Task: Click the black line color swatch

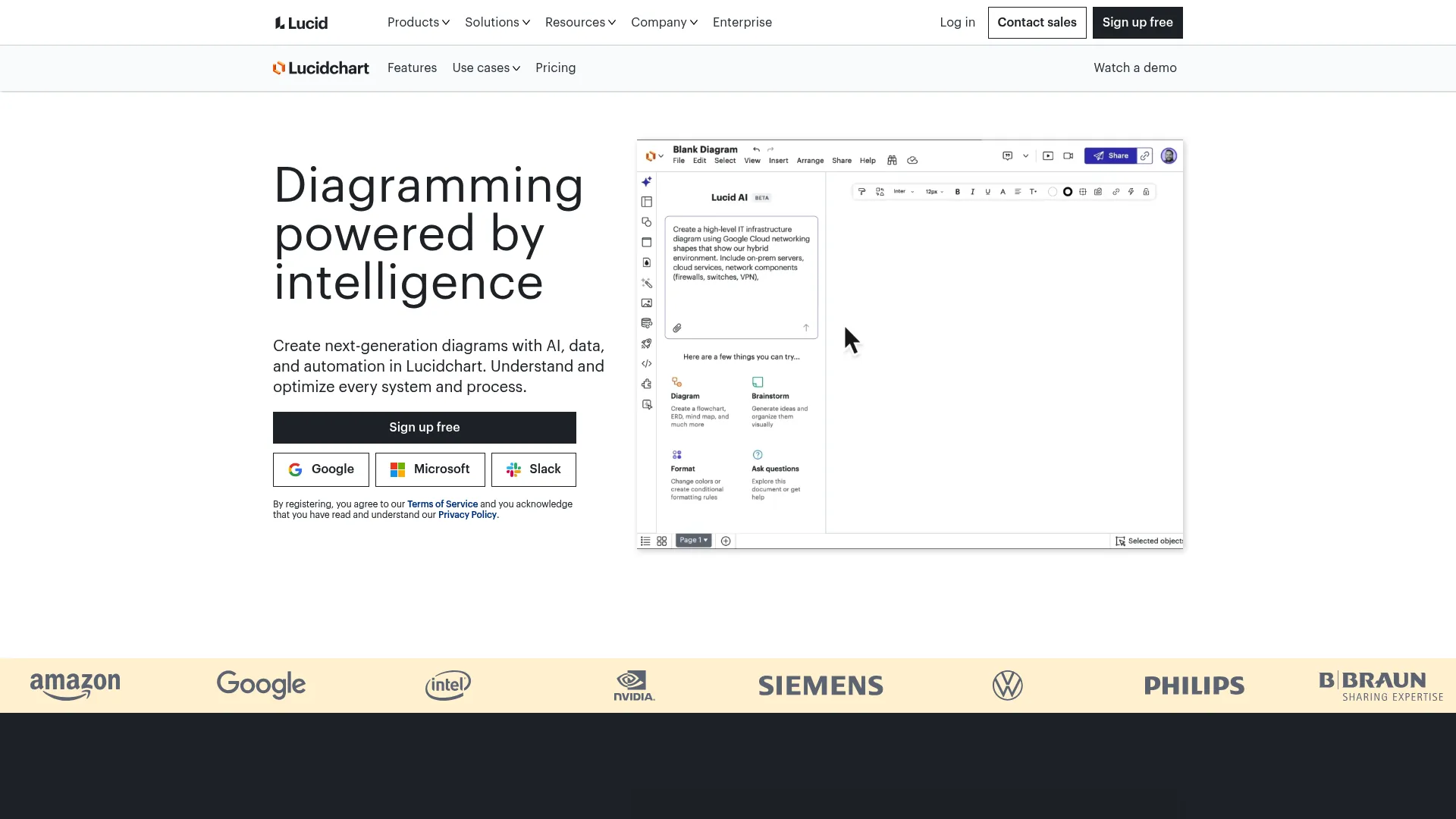Action: (x=1068, y=192)
